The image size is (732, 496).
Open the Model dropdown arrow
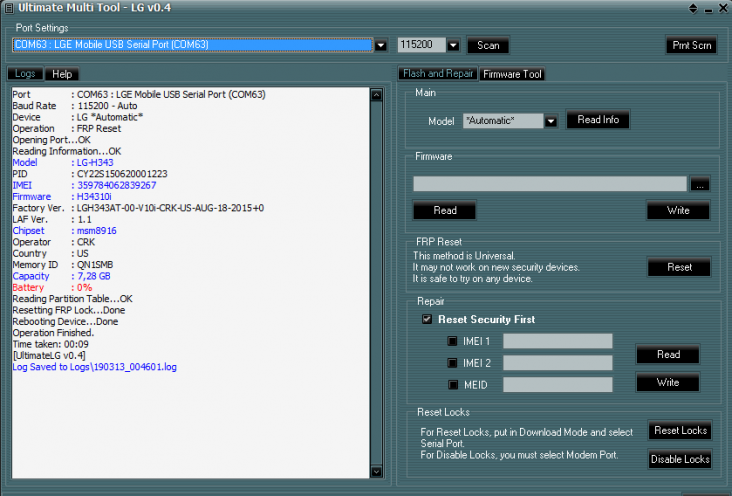point(551,121)
